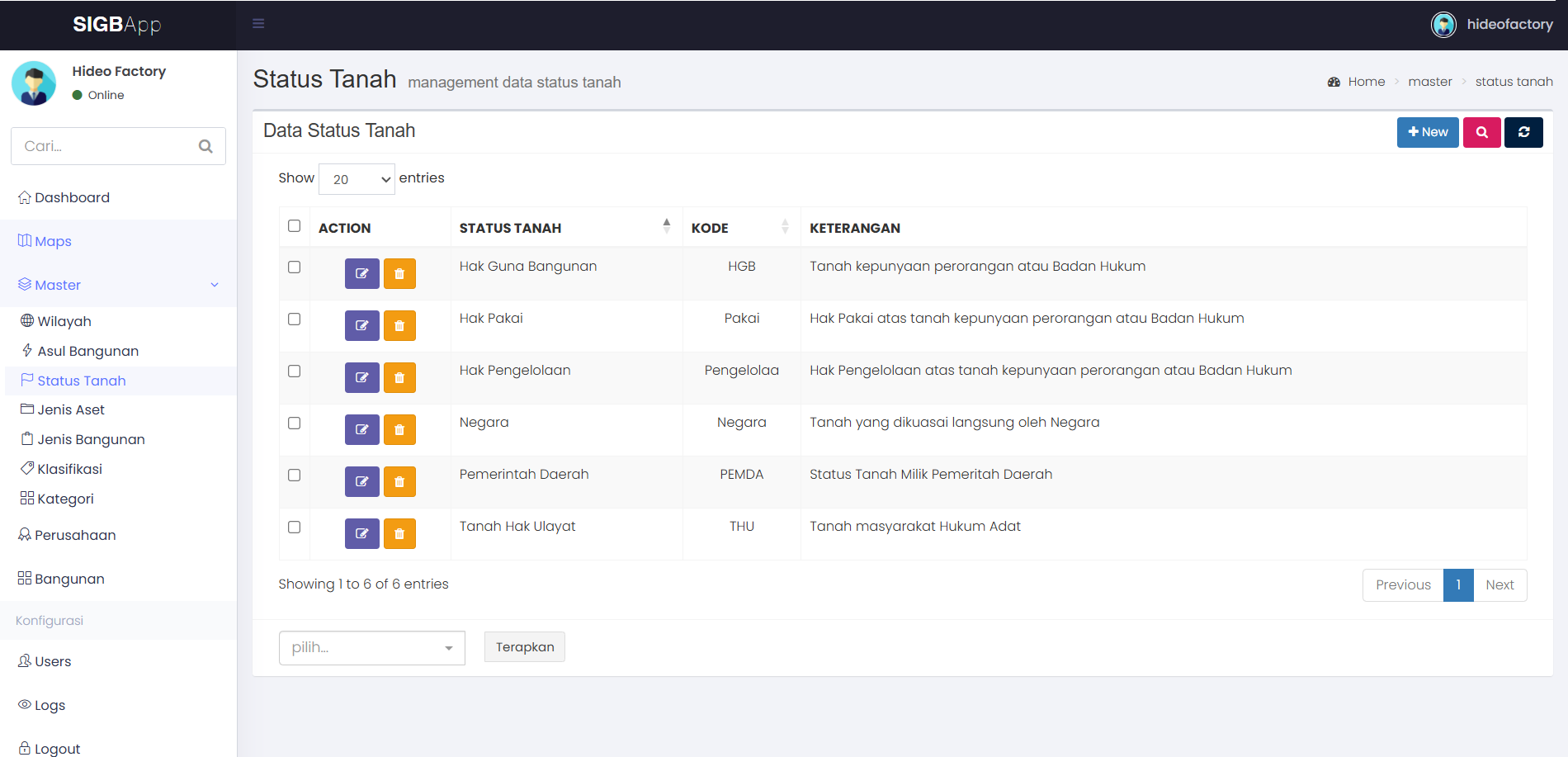The width and height of the screenshot is (1568, 757).
Task: Click the edit icon for Hak Guna Bangunan
Action: coord(361,273)
